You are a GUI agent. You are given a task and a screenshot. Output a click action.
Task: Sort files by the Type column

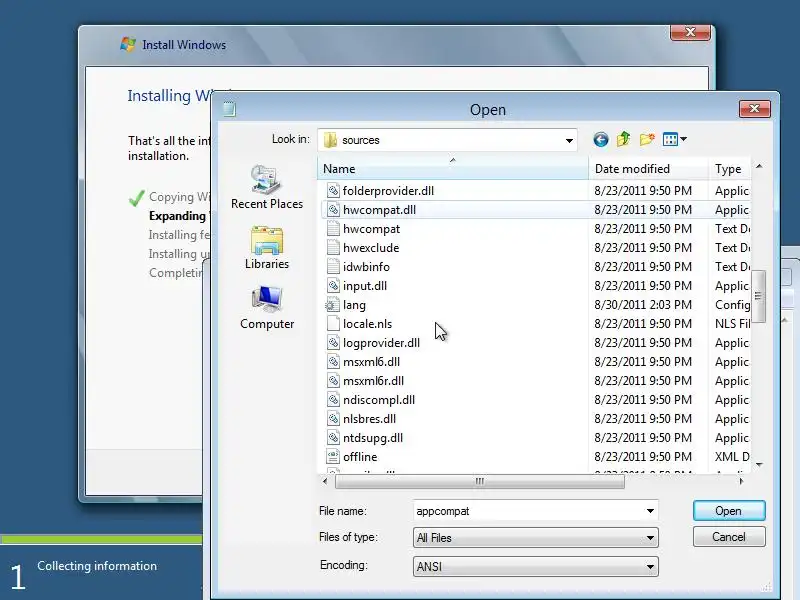tap(730, 169)
